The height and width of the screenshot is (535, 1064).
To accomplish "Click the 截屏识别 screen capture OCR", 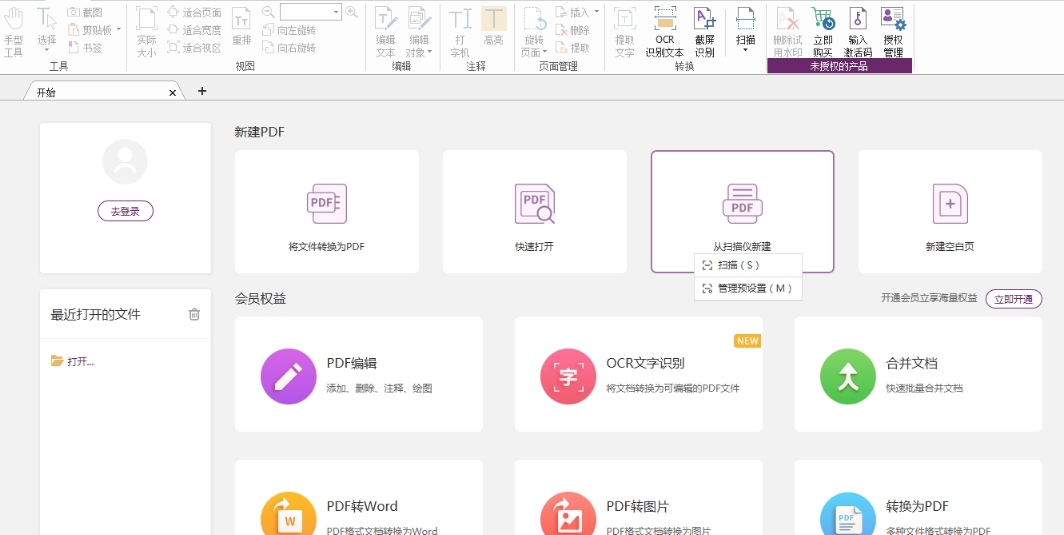I will pyautogui.click(x=705, y=32).
